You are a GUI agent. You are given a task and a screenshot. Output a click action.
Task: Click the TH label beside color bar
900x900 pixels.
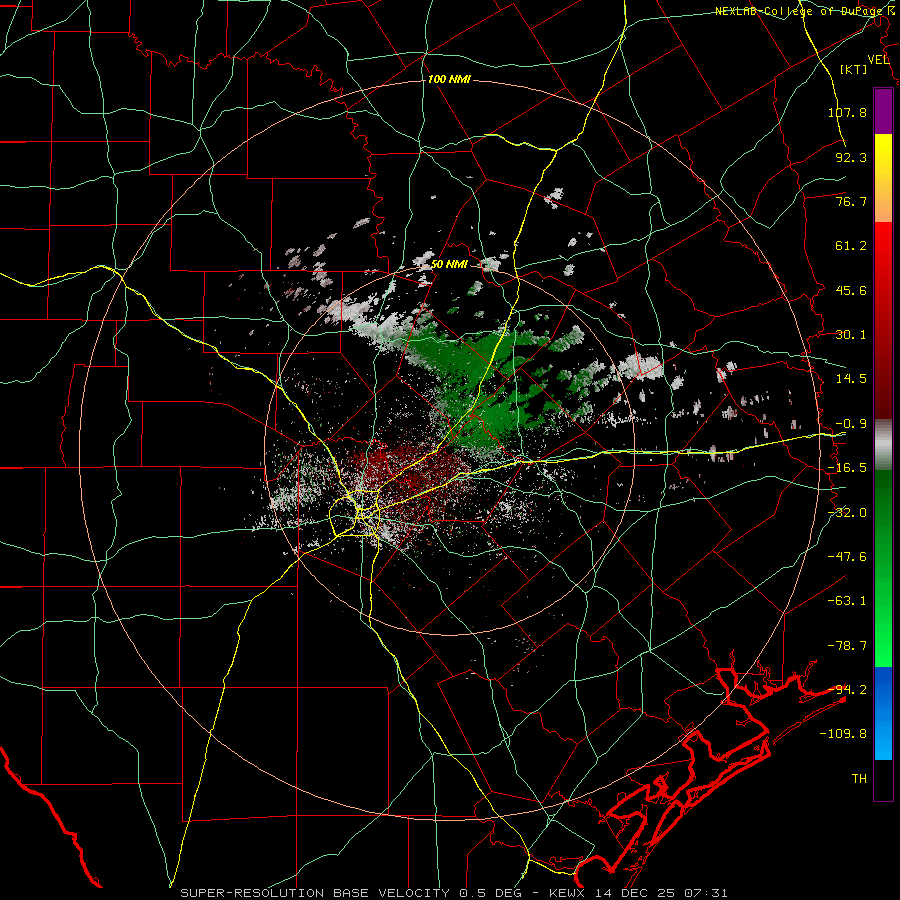[859, 779]
